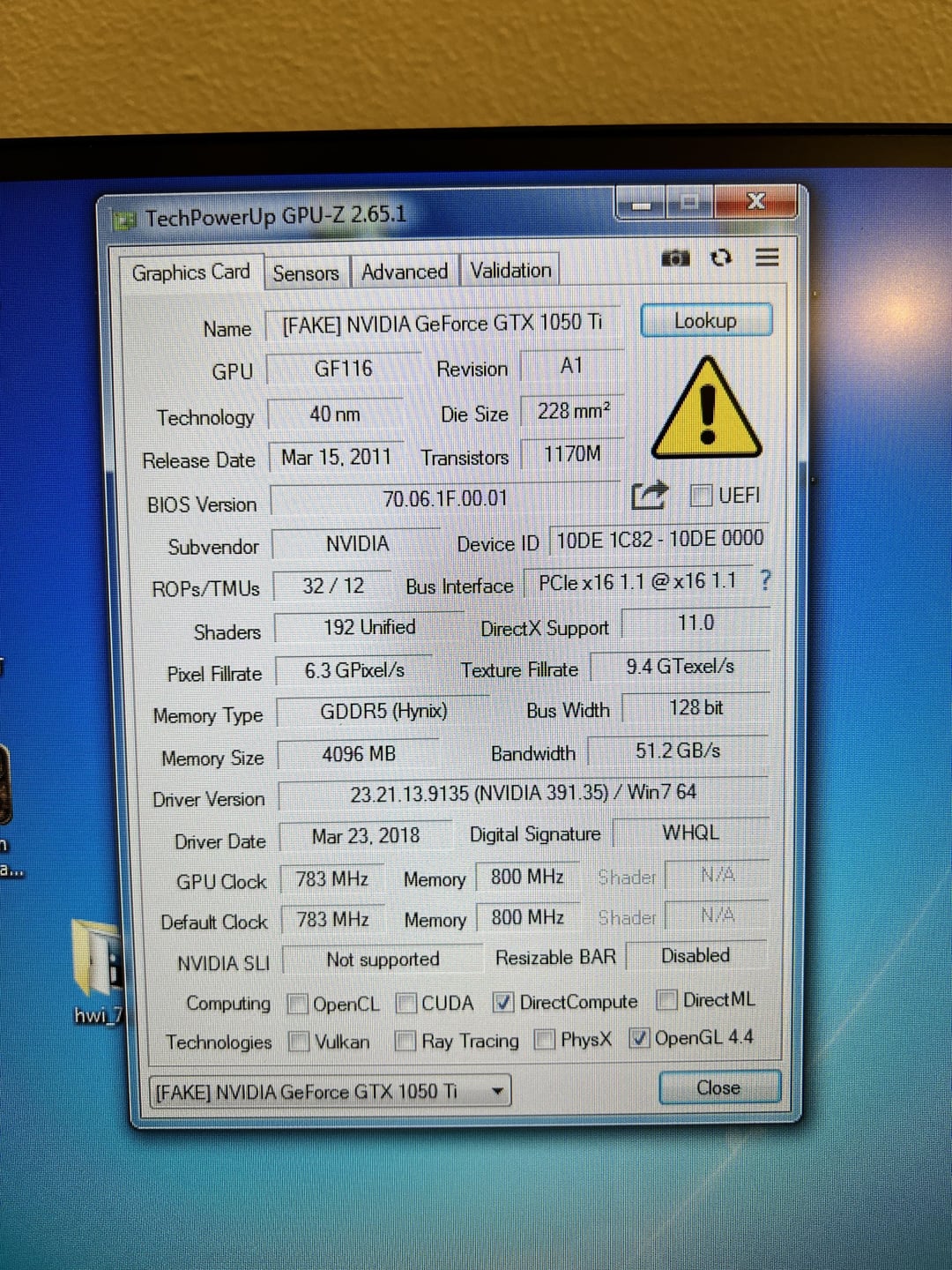This screenshot has width=952, height=1270.
Task: Toggle the PhysX checkbox
Action: point(546,1040)
